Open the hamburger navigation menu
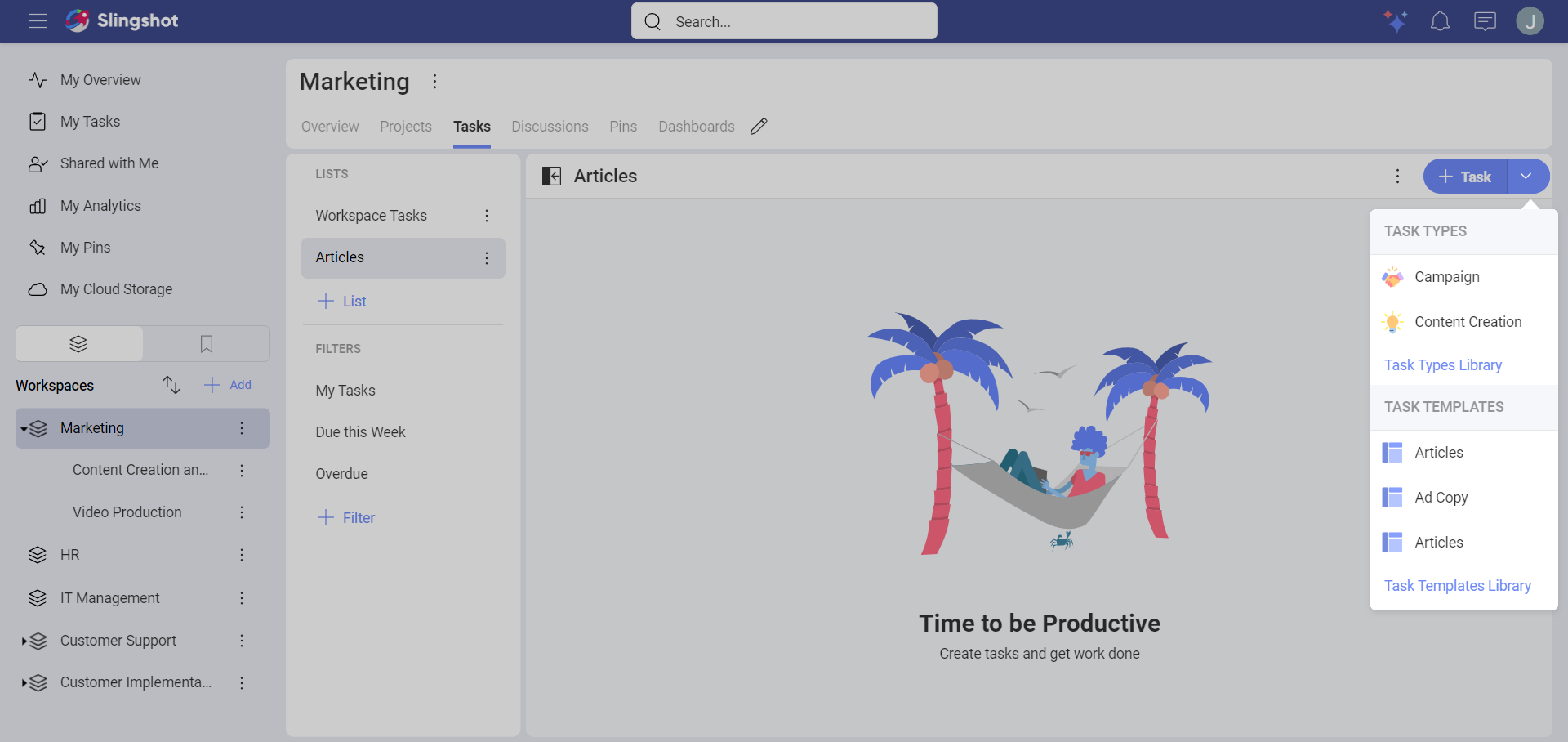The image size is (1568, 742). click(38, 21)
